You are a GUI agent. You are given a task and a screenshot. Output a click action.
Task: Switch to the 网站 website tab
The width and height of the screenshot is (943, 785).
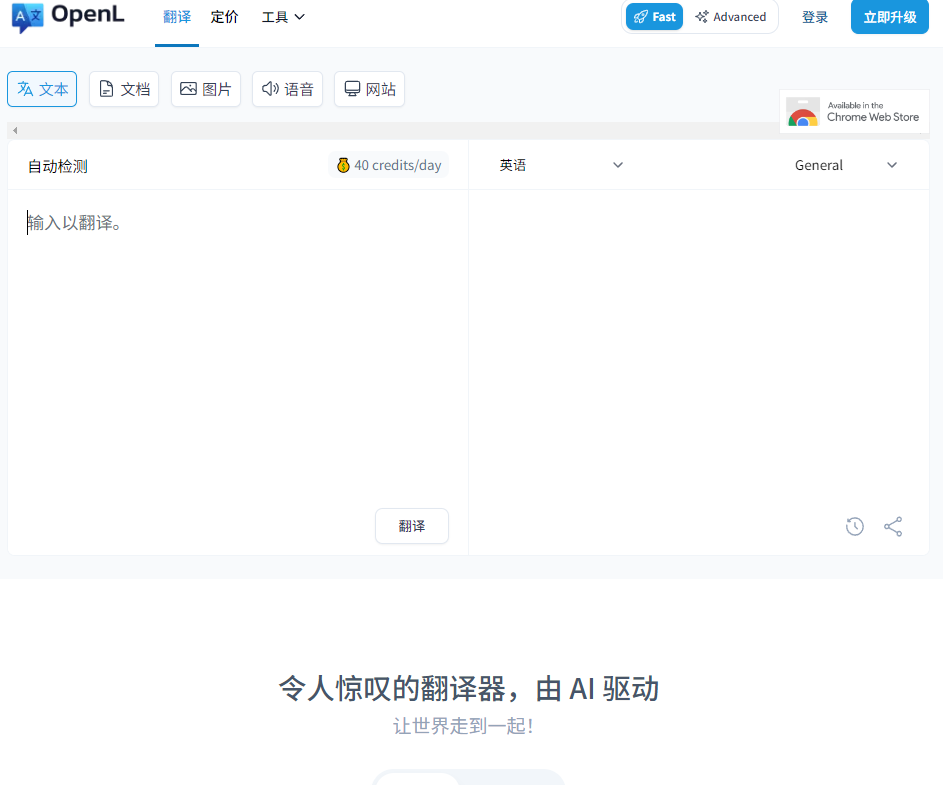[x=369, y=89]
